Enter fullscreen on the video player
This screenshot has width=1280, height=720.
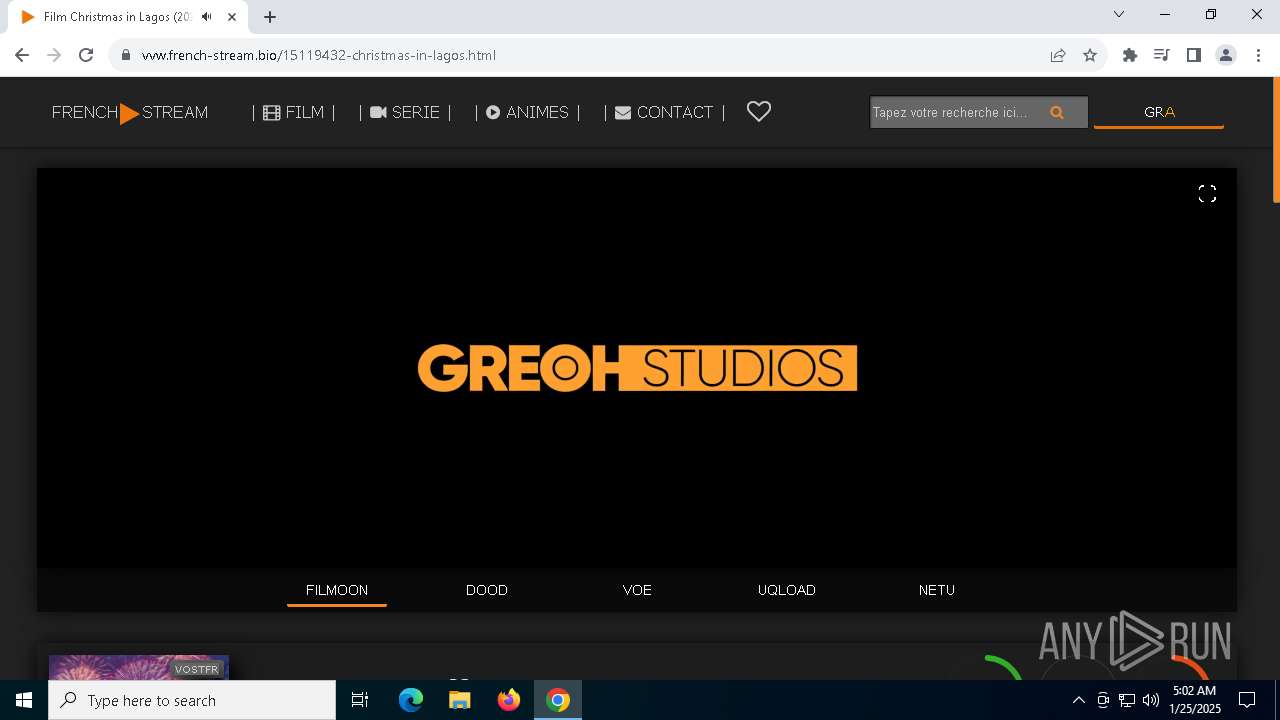click(1207, 194)
